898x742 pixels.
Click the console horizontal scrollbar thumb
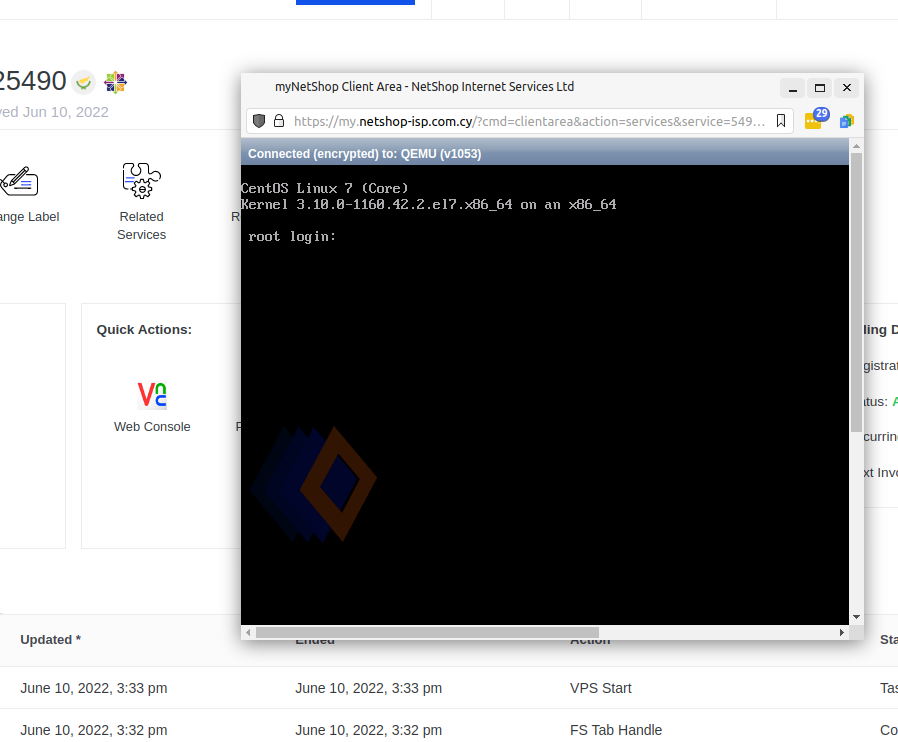pos(427,633)
